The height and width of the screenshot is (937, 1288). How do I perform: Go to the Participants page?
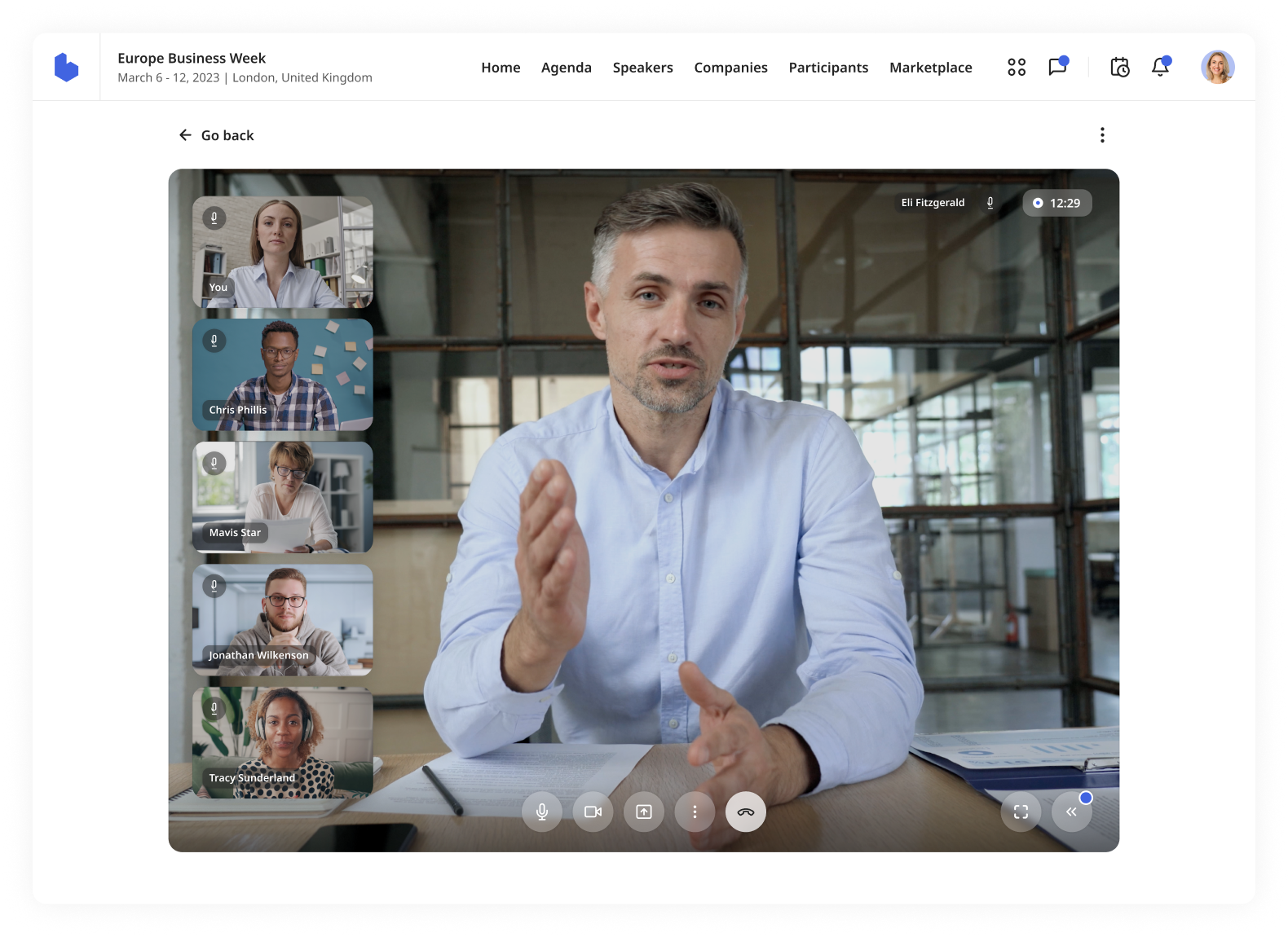(828, 68)
